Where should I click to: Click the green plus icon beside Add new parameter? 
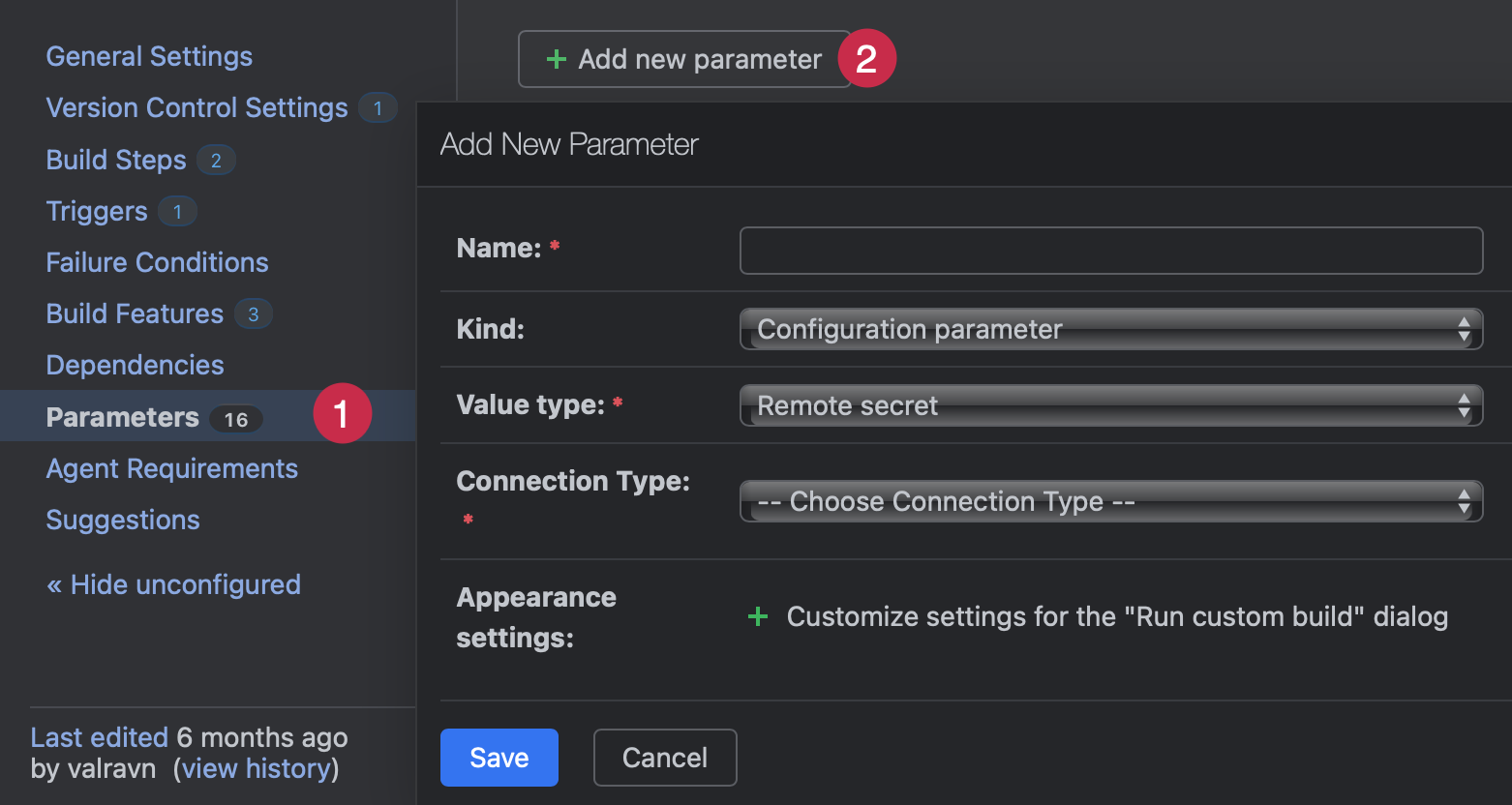pos(557,60)
